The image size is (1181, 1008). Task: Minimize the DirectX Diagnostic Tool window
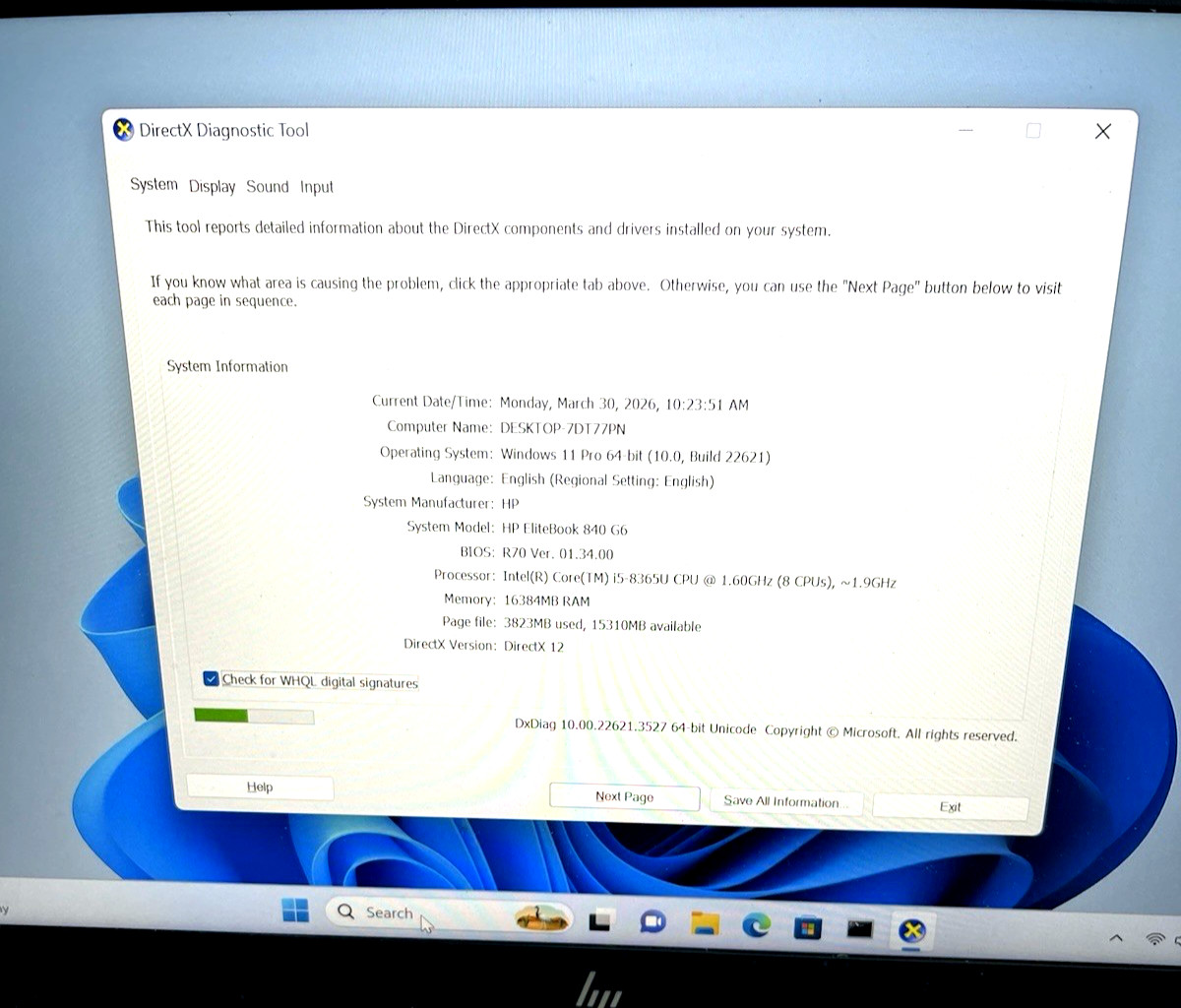click(x=966, y=130)
